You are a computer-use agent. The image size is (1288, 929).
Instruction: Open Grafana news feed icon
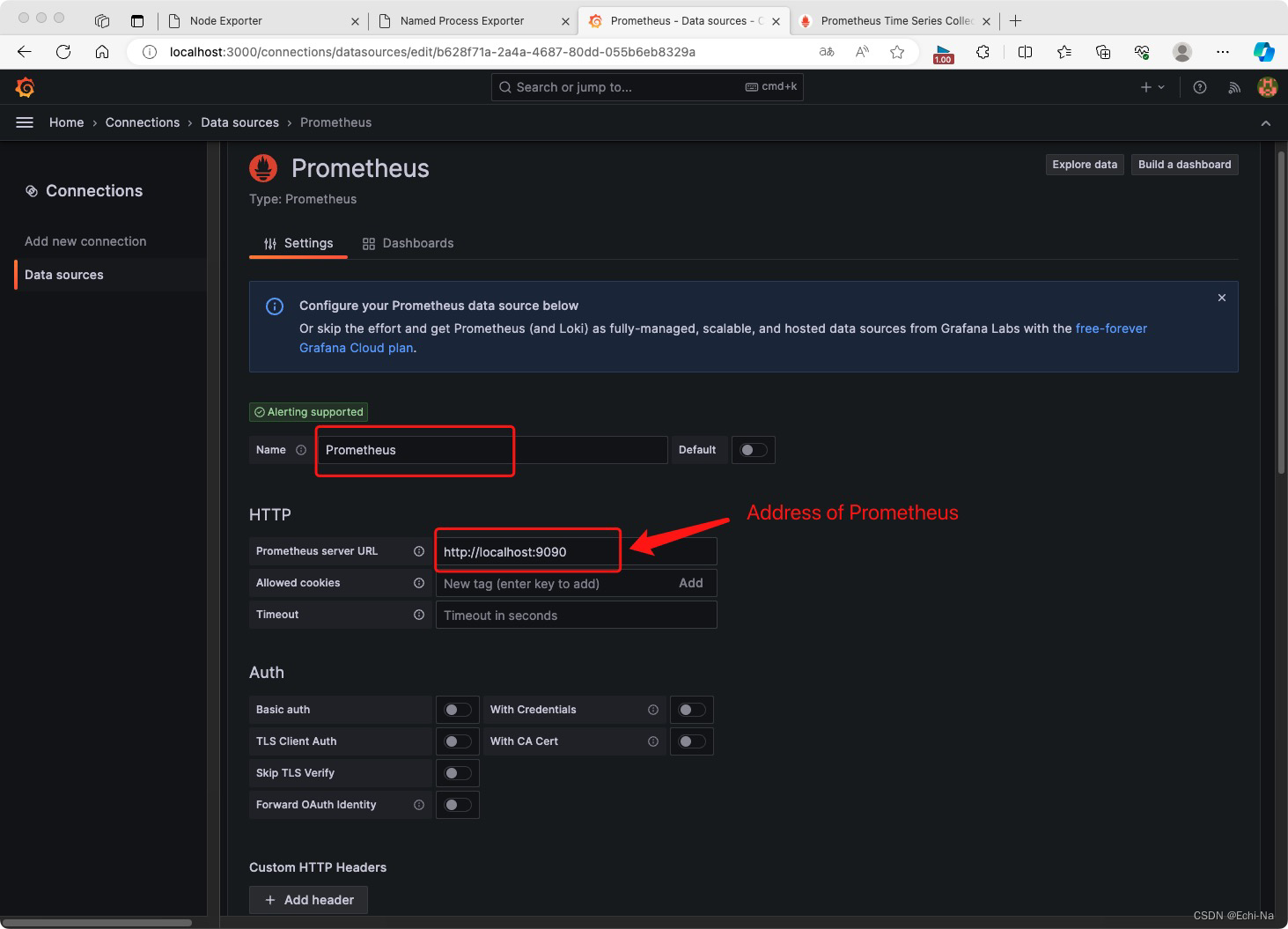pos(1234,87)
